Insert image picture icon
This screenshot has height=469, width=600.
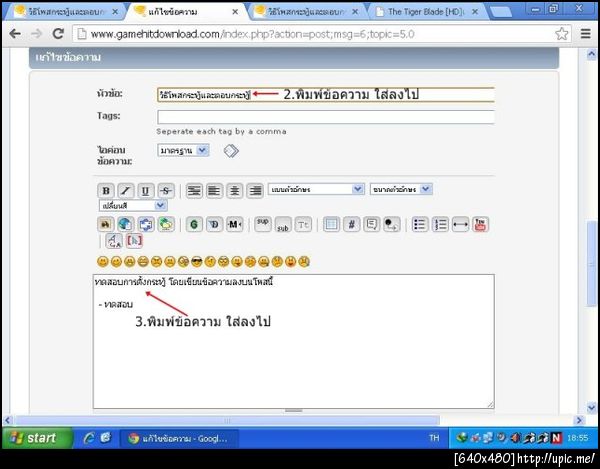pos(146,224)
